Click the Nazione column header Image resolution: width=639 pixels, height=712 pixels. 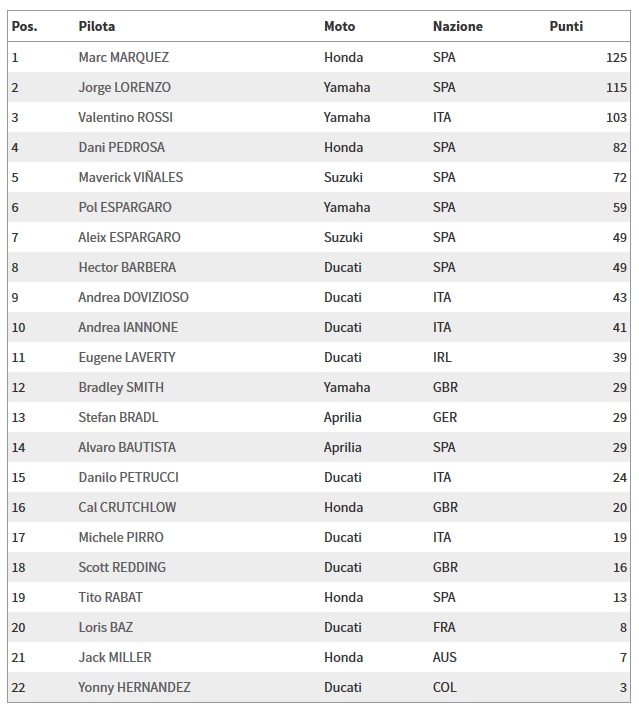(457, 27)
